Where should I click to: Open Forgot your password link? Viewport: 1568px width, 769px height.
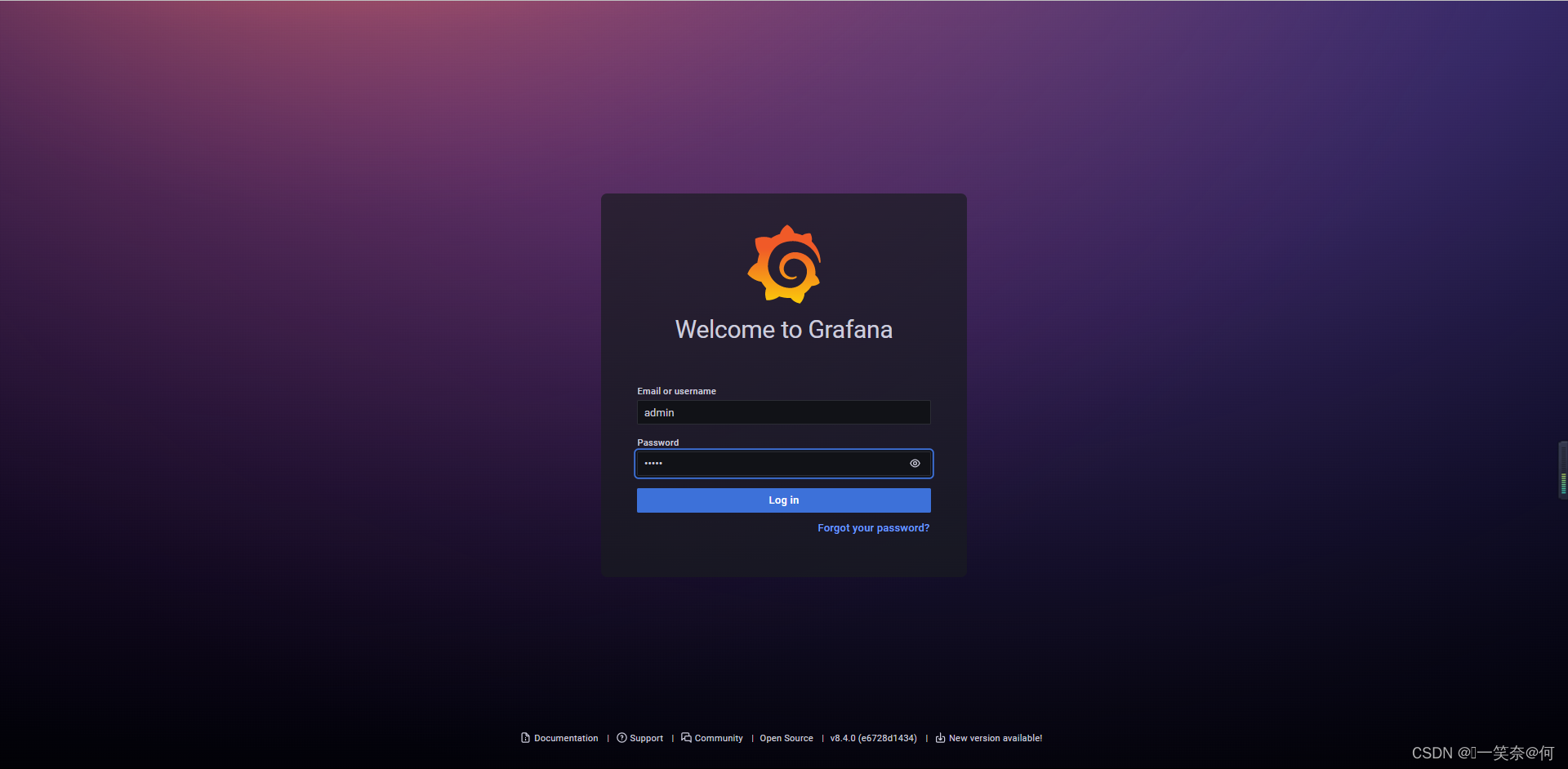pyautogui.click(x=873, y=528)
